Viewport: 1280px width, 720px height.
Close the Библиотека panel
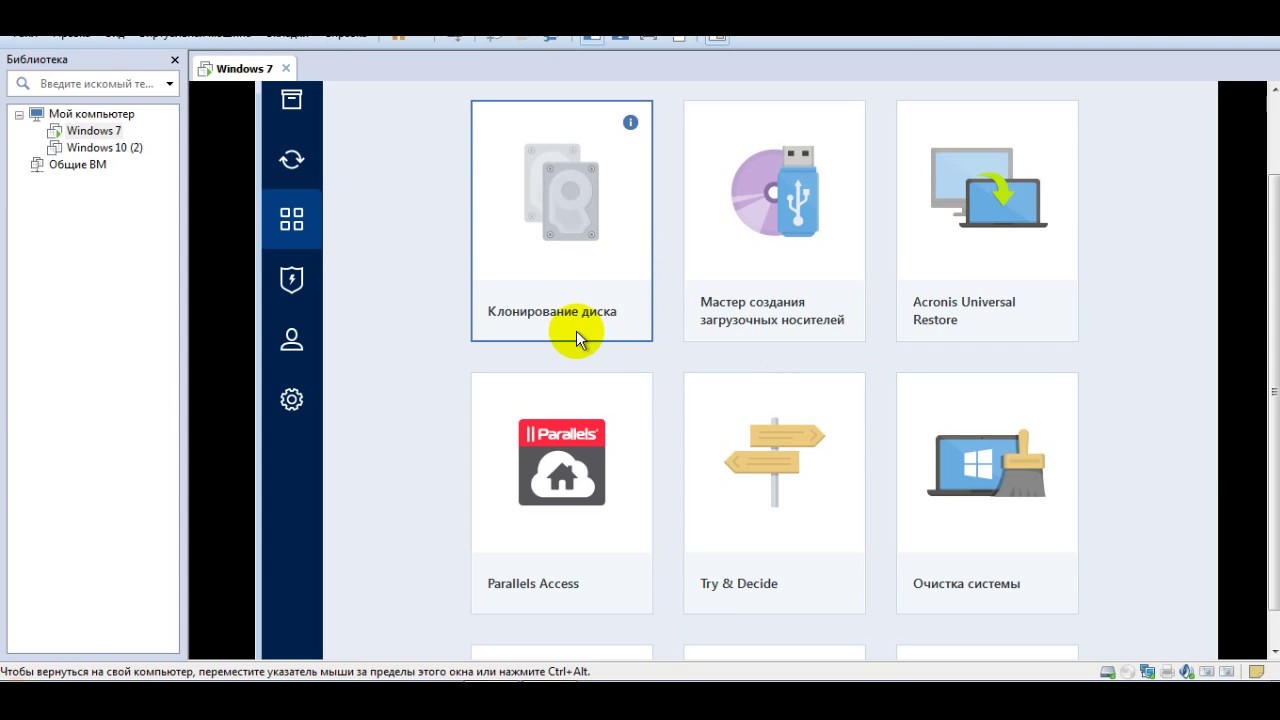pyautogui.click(x=175, y=60)
